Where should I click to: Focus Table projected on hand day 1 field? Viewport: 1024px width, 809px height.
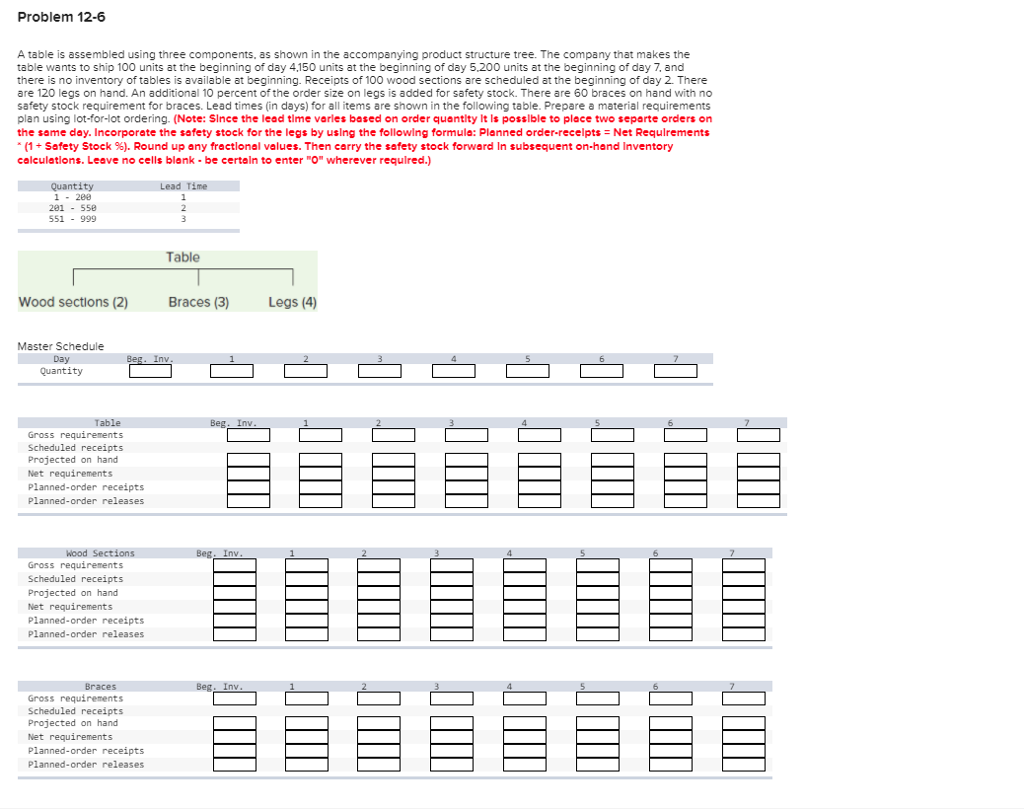[321, 460]
